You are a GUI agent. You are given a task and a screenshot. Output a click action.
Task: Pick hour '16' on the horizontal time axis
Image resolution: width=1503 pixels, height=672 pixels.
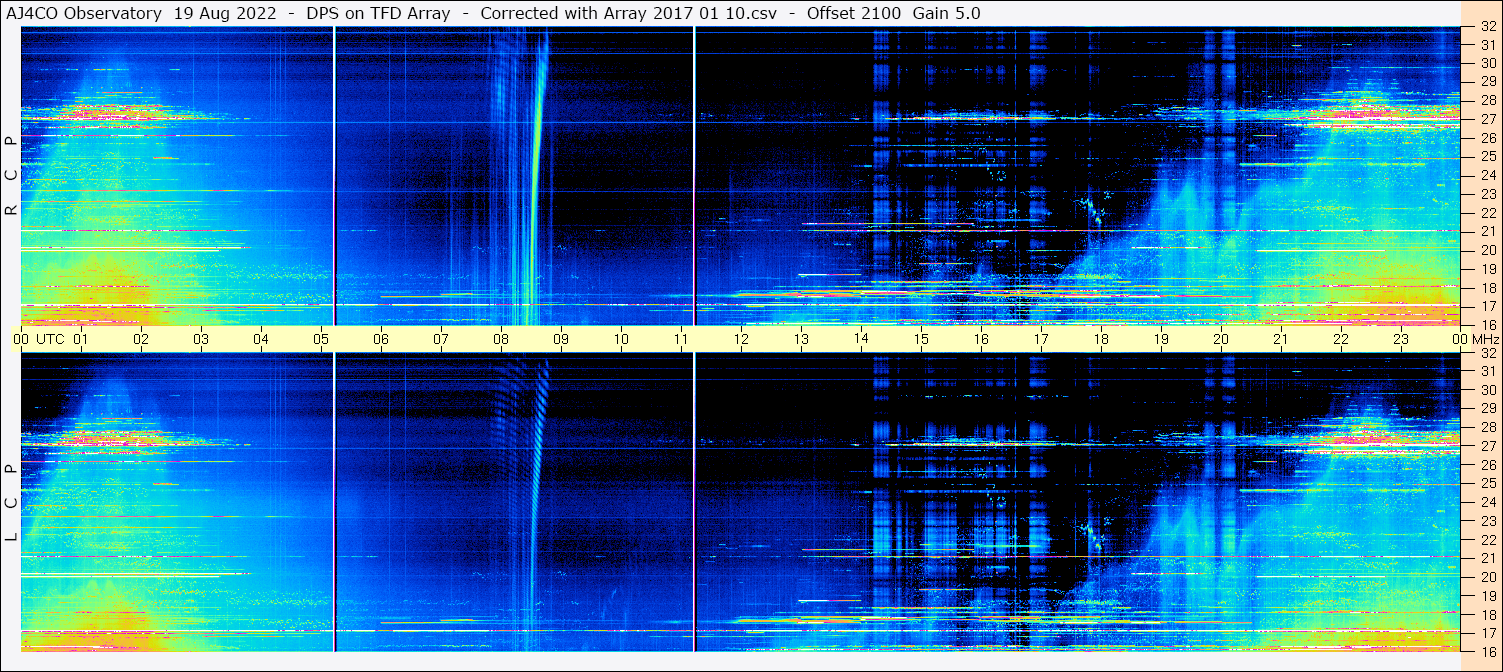982,339
